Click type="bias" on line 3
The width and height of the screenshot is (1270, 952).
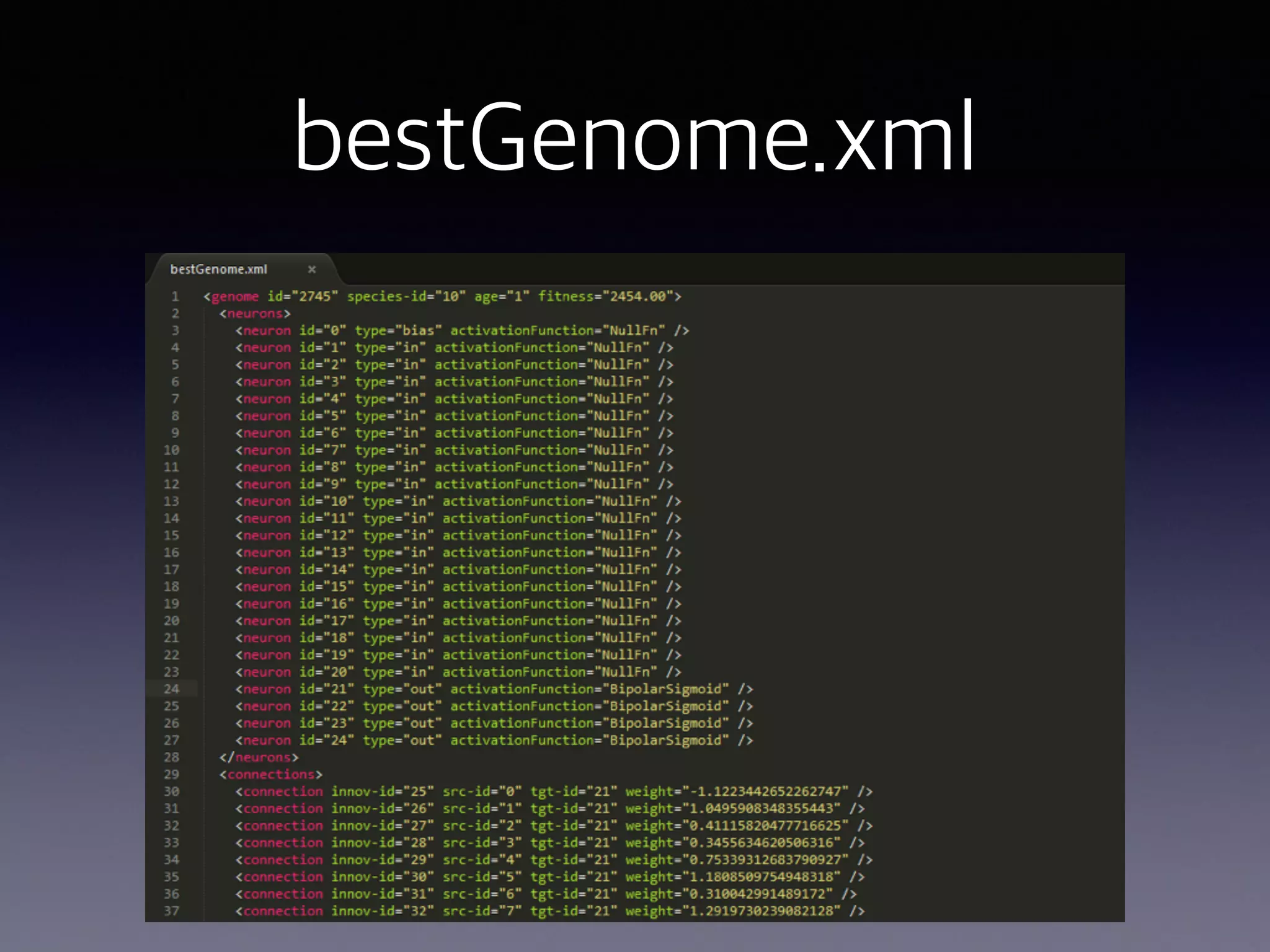click(398, 331)
